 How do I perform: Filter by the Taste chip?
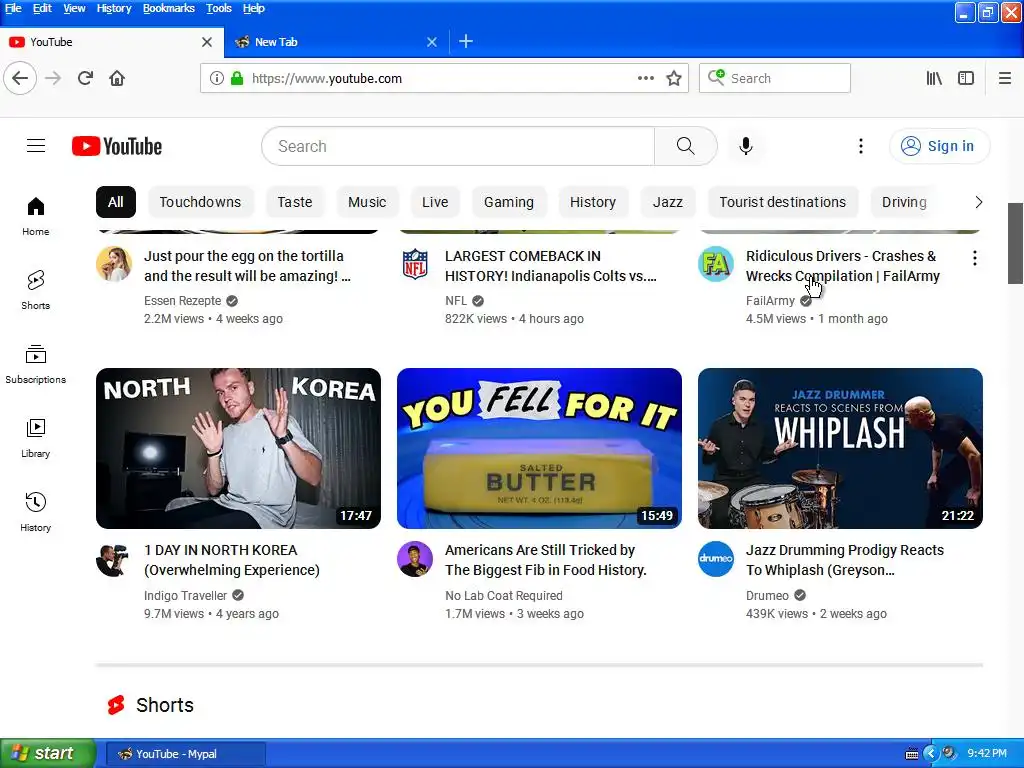(x=295, y=202)
